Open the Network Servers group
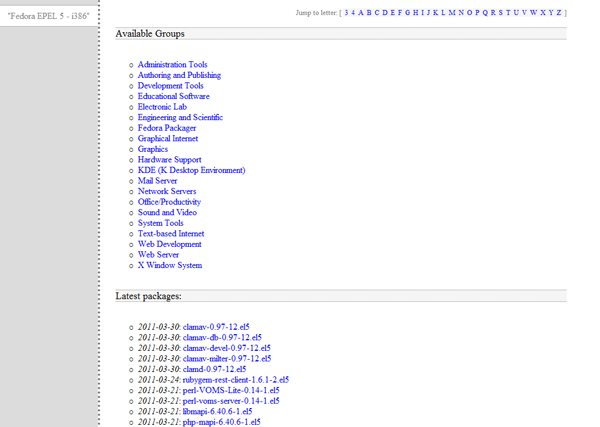This screenshot has width=600, height=427. click(x=167, y=191)
